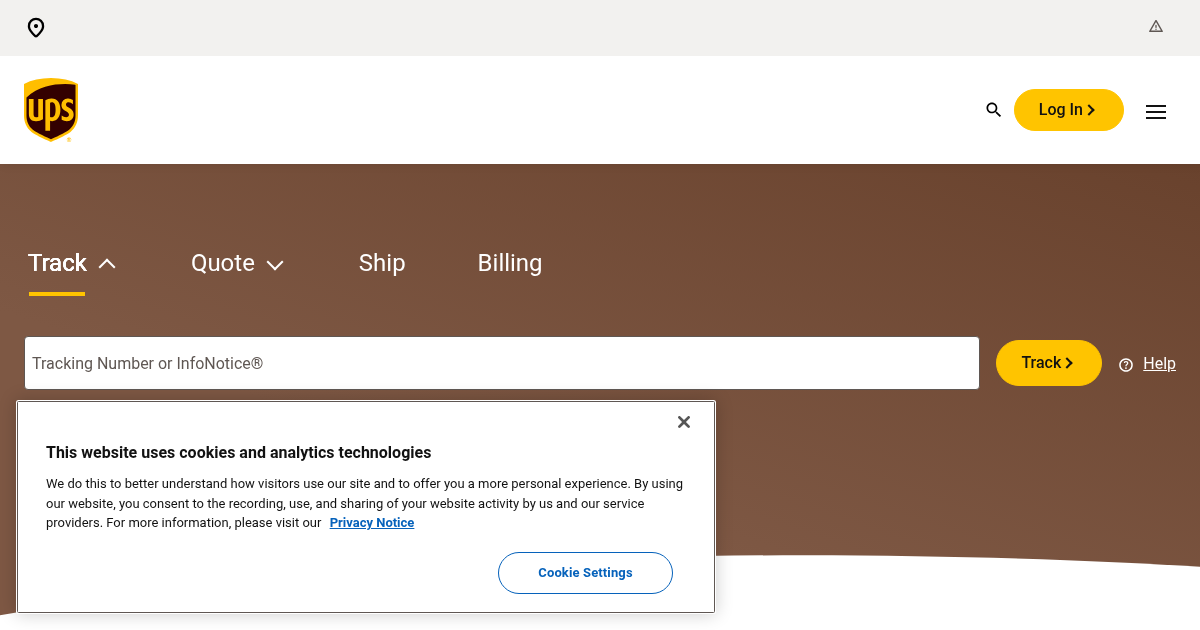Open the site search magnifier

coord(993,110)
